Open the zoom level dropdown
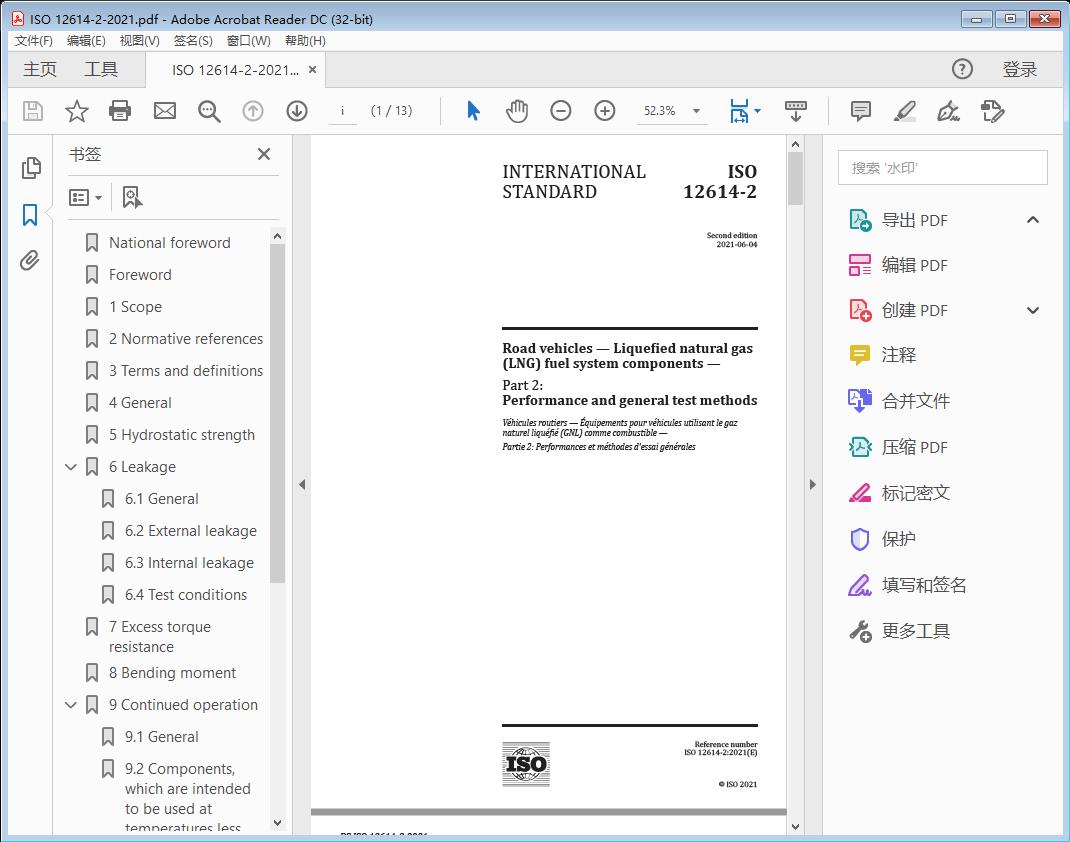The height and width of the screenshot is (842, 1070). [696, 111]
